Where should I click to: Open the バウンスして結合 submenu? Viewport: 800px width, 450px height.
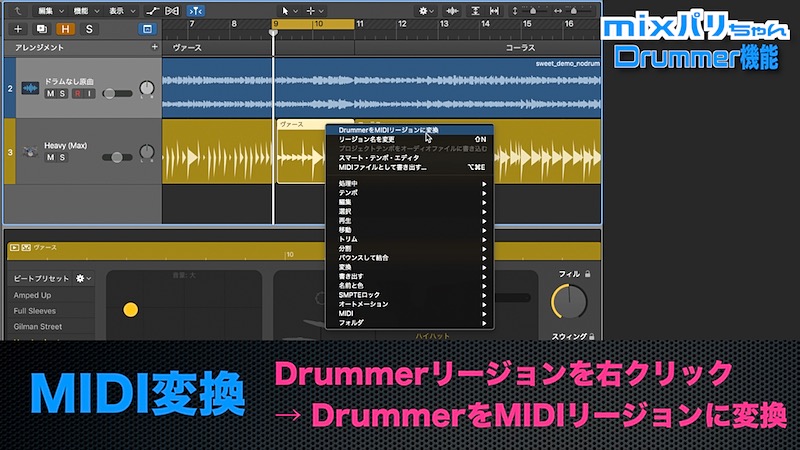(x=409, y=258)
